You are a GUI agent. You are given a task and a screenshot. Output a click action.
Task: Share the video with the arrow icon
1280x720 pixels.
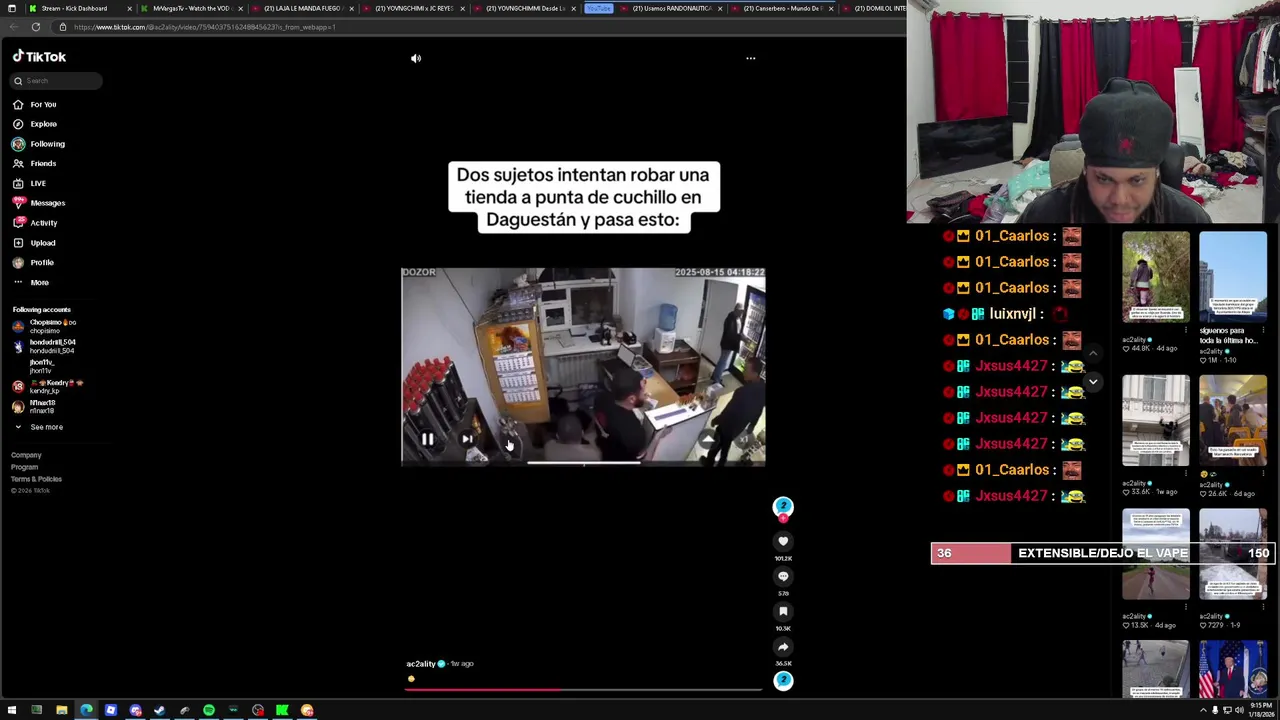(783, 647)
